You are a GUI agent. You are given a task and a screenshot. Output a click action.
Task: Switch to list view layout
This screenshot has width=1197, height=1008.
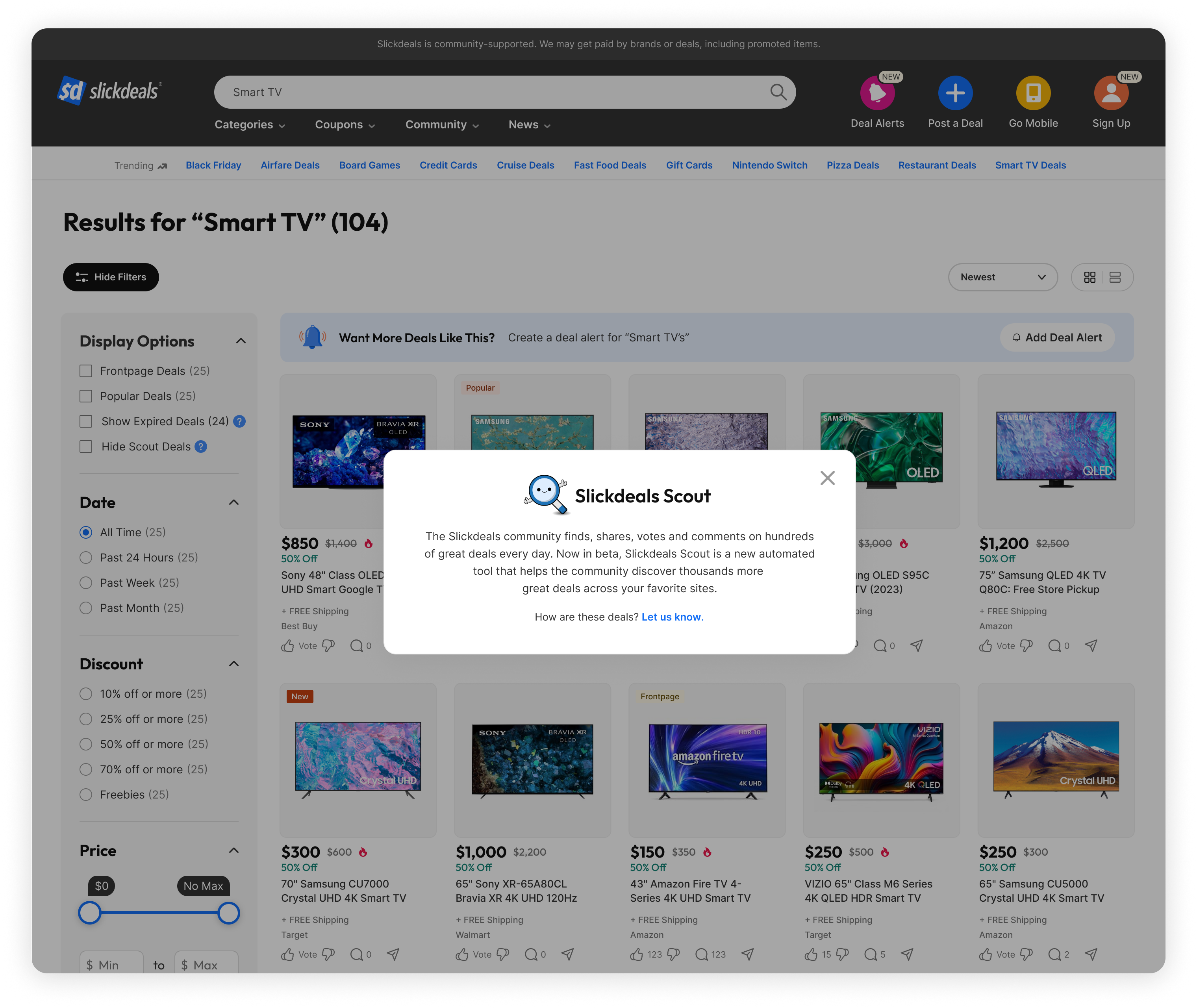(1115, 277)
